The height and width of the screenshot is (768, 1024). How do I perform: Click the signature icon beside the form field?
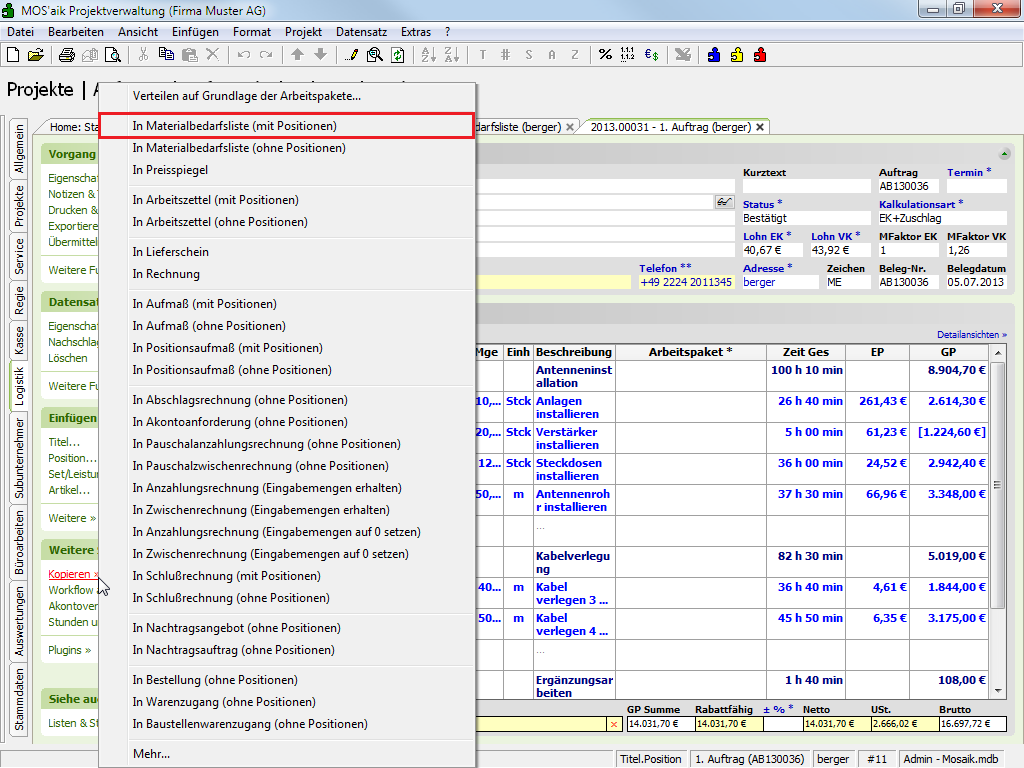point(724,202)
